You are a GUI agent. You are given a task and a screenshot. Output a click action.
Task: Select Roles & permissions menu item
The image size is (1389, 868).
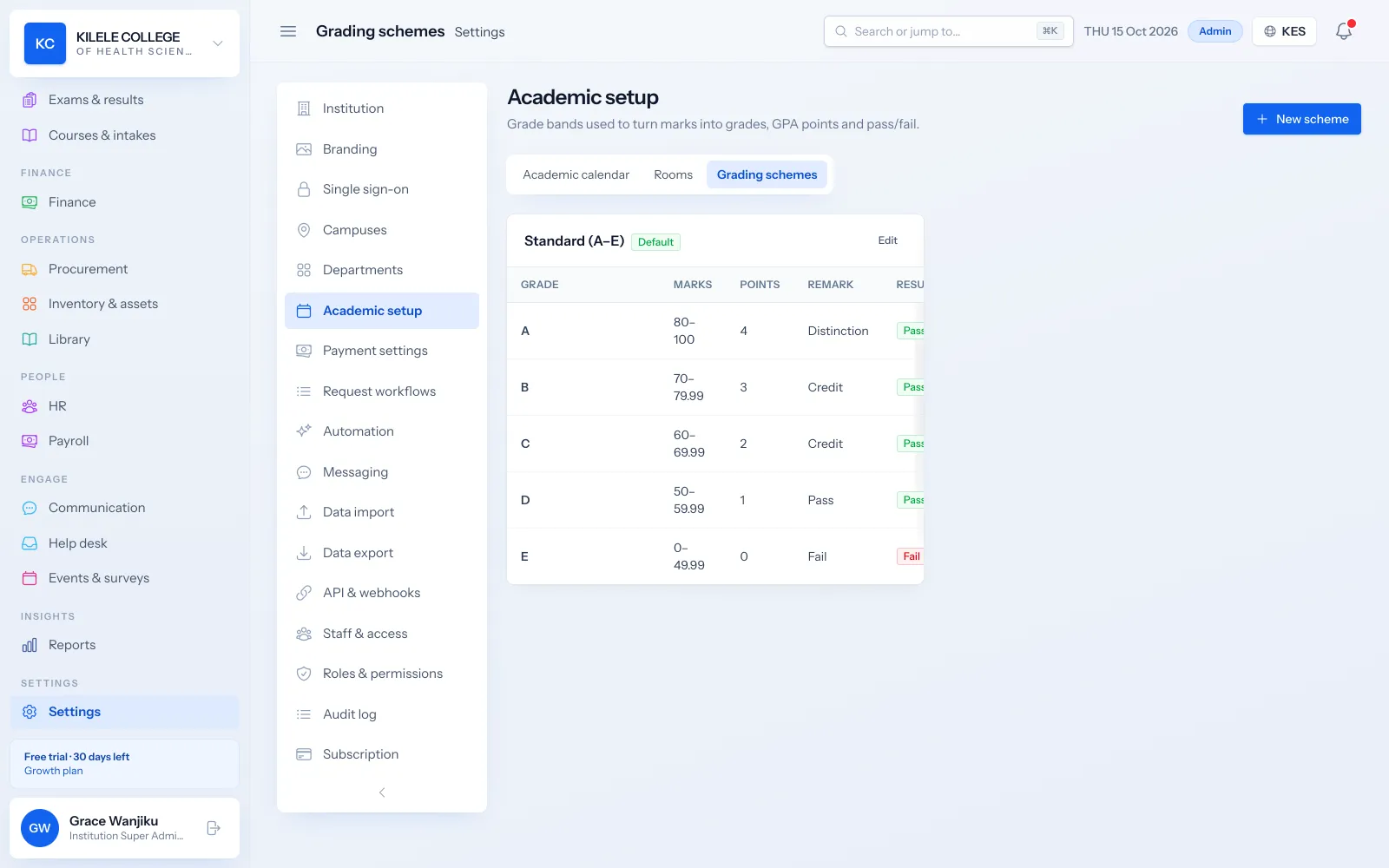point(382,674)
